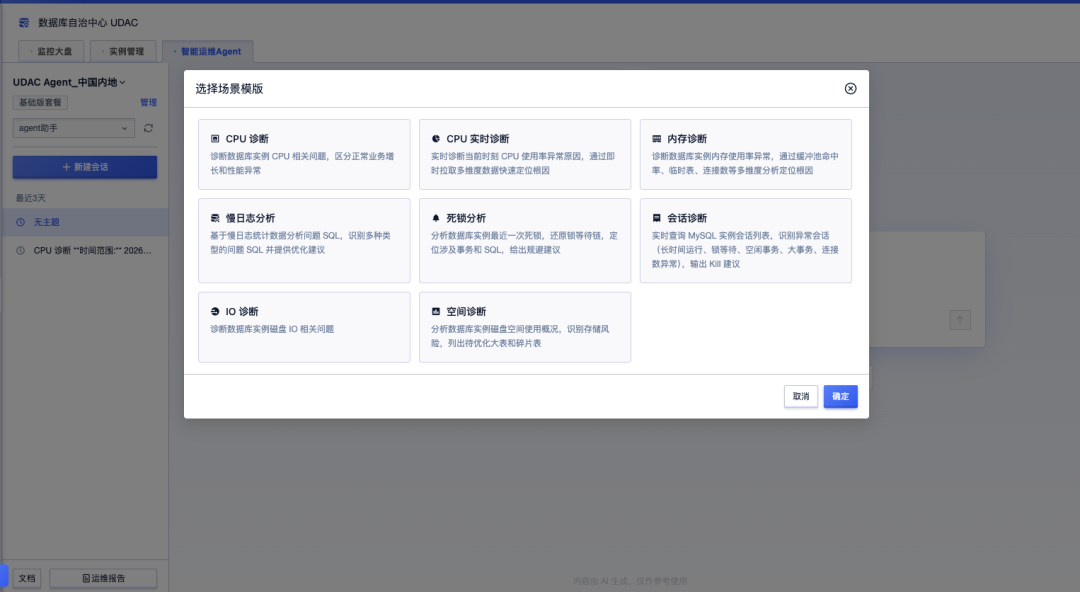The width and height of the screenshot is (1080, 592).
Task: Switch to the 实例管理 tab
Action: [124, 51]
